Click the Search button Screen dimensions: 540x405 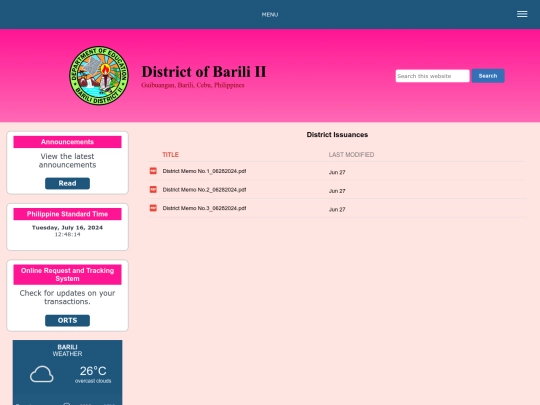coord(488,76)
